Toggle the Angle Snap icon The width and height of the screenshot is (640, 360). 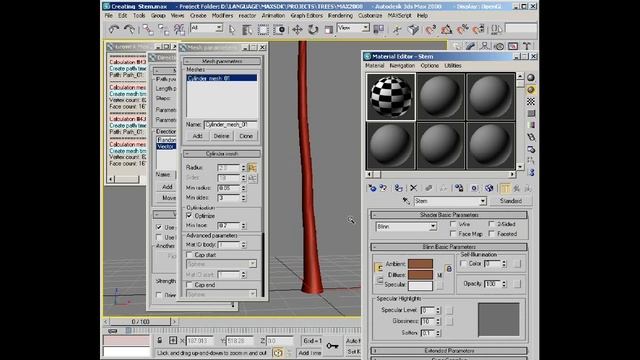447,29
